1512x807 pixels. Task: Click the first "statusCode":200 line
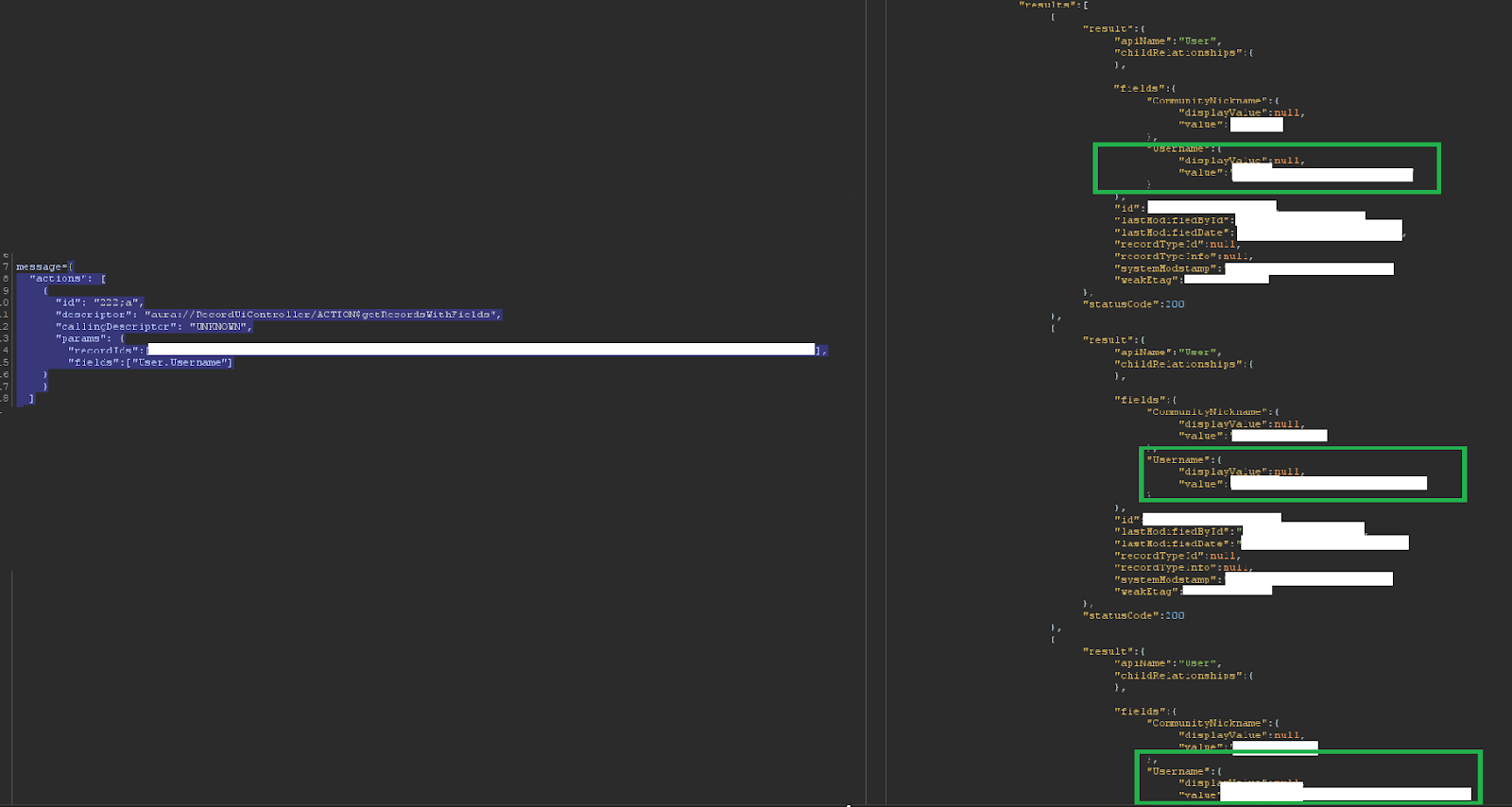click(1133, 304)
